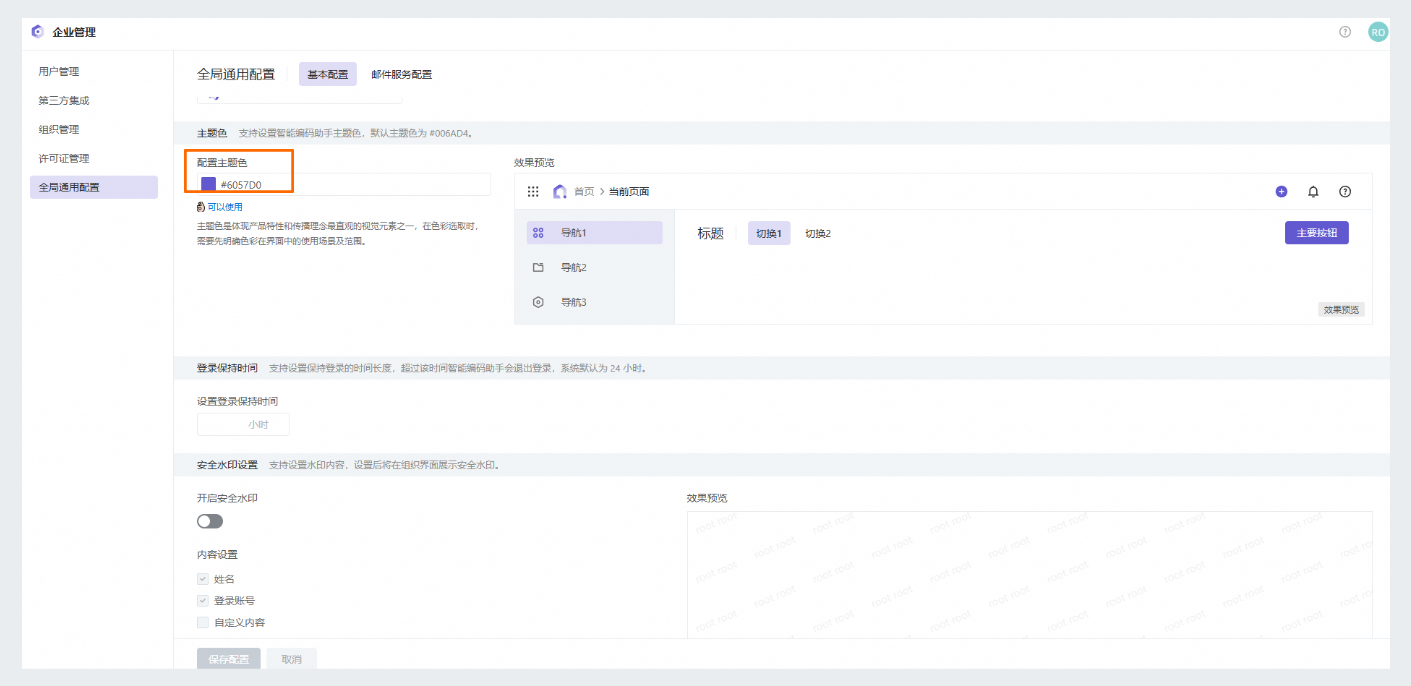
Task: Click the notification bell icon in the preview
Action: (x=1313, y=191)
